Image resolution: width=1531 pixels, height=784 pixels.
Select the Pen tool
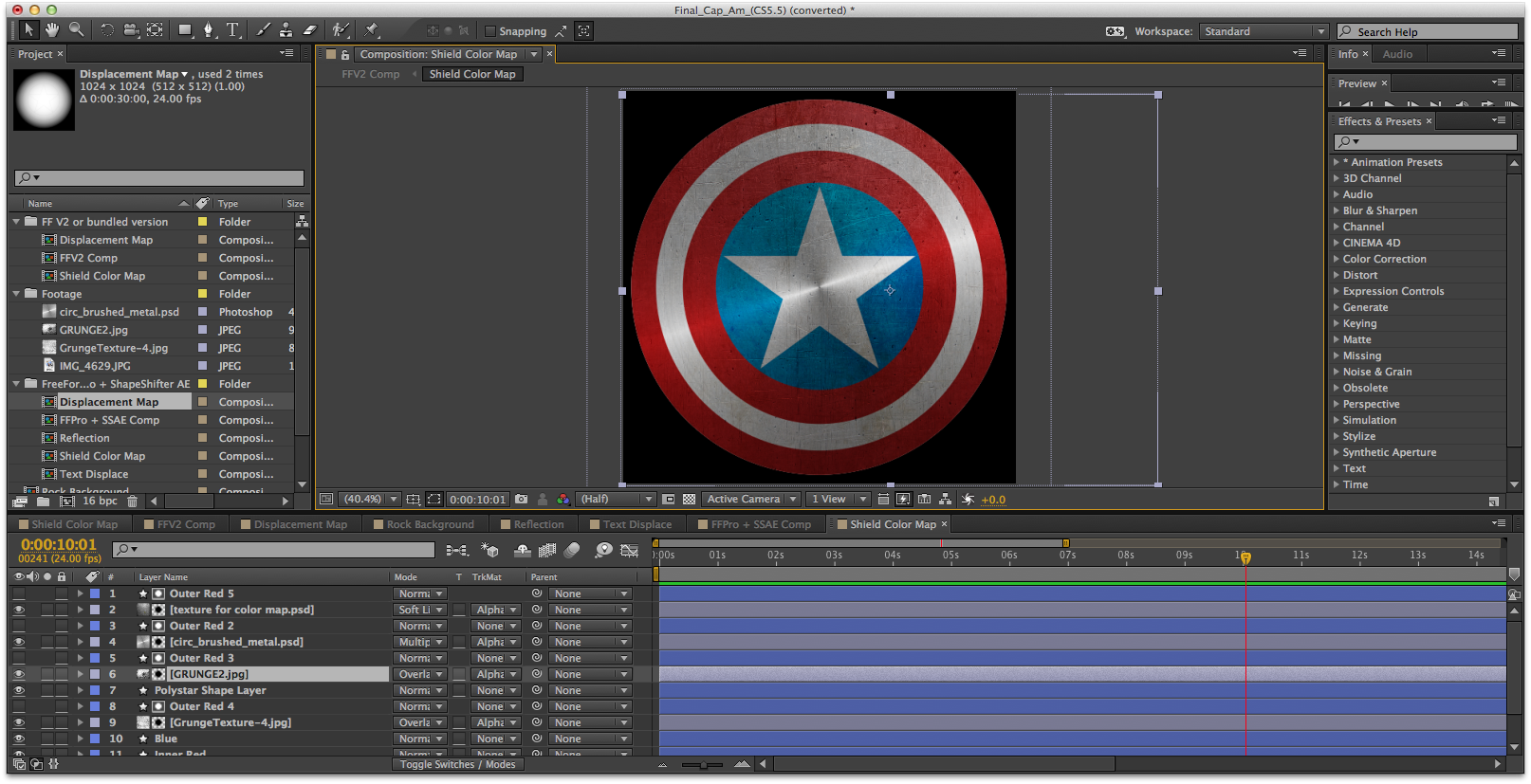point(209,30)
